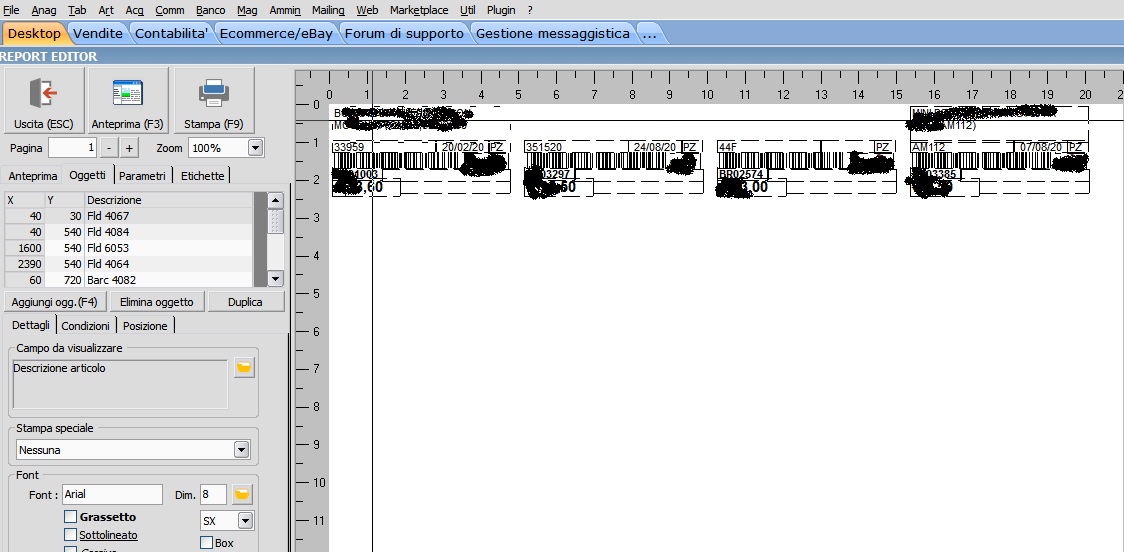Click Aggiungi ogg.(F4) button
1124x552 pixels.
click(54, 302)
